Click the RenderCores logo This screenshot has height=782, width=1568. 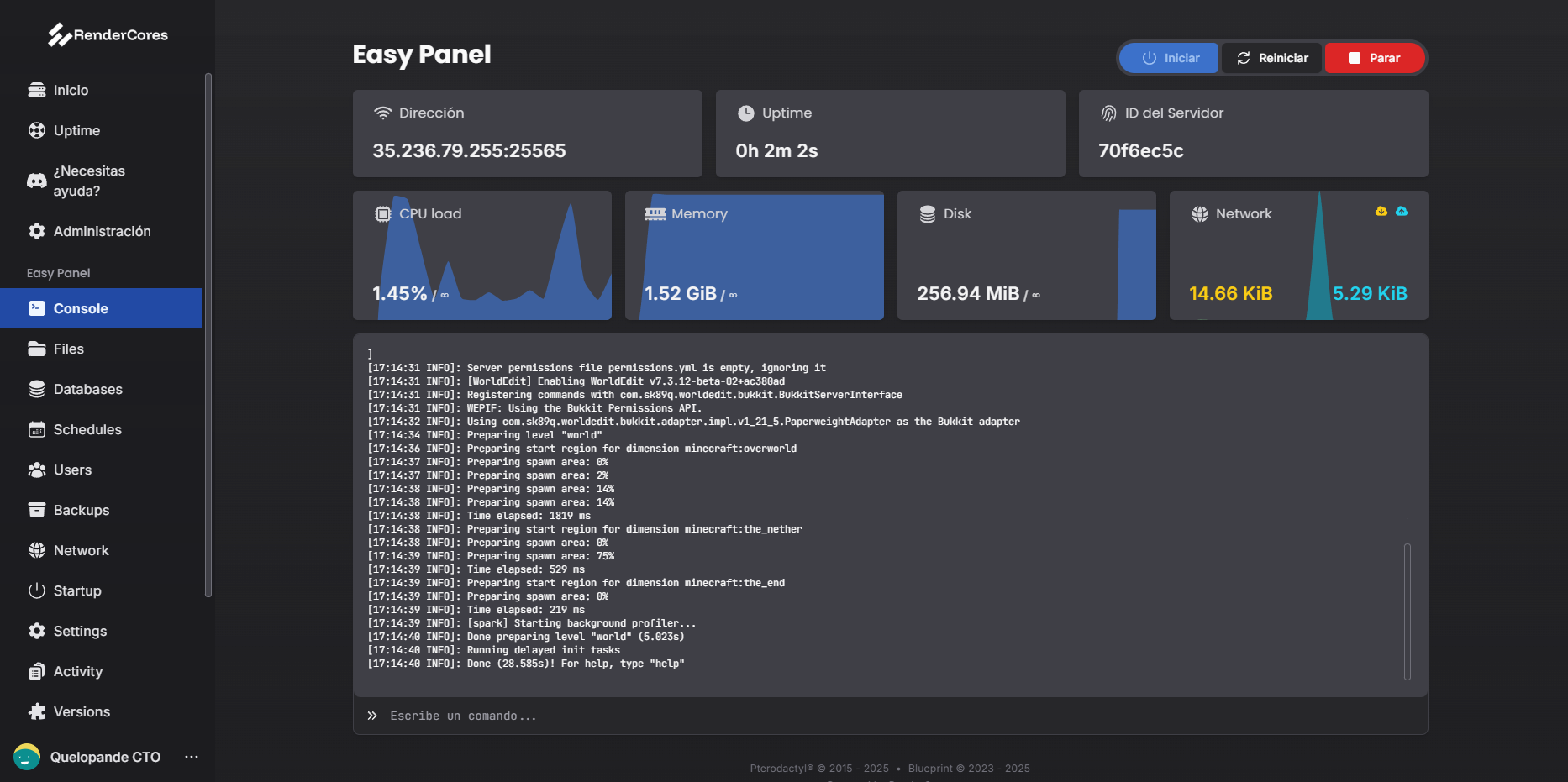(x=108, y=34)
